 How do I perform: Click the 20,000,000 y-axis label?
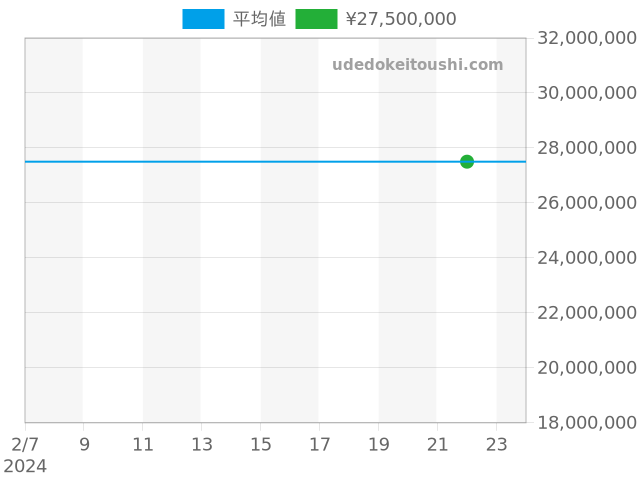click(x=586, y=368)
